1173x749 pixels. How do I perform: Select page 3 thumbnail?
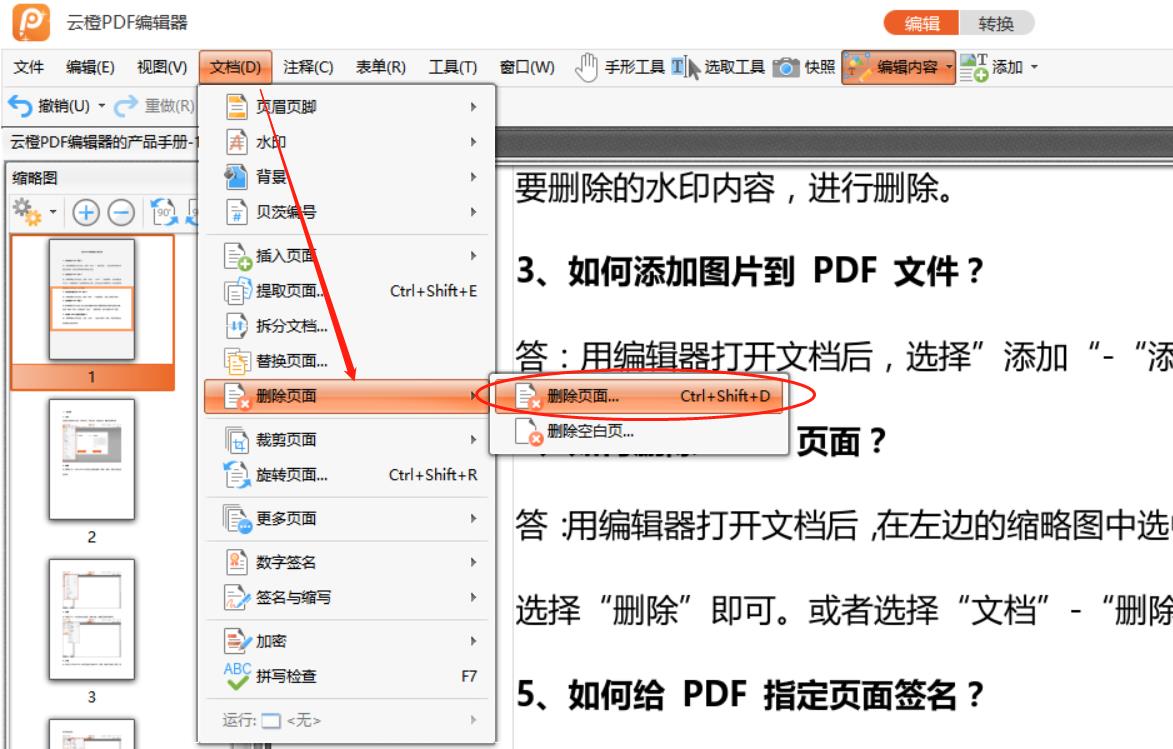pyautogui.click(x=92, y=620)
